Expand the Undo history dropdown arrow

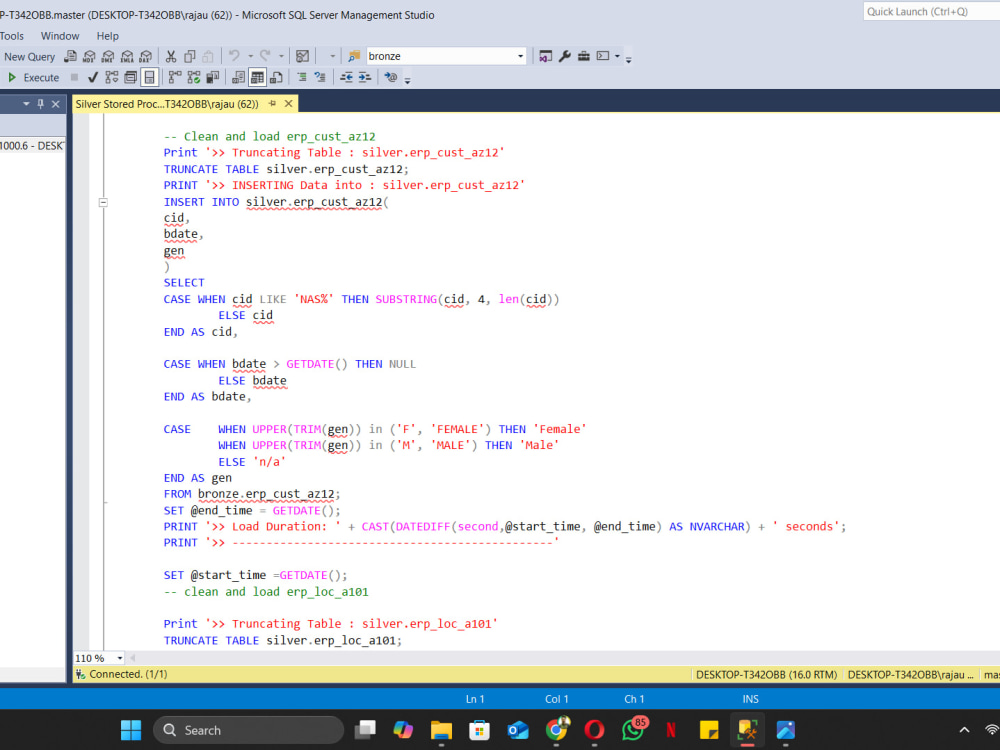point(250,56)
